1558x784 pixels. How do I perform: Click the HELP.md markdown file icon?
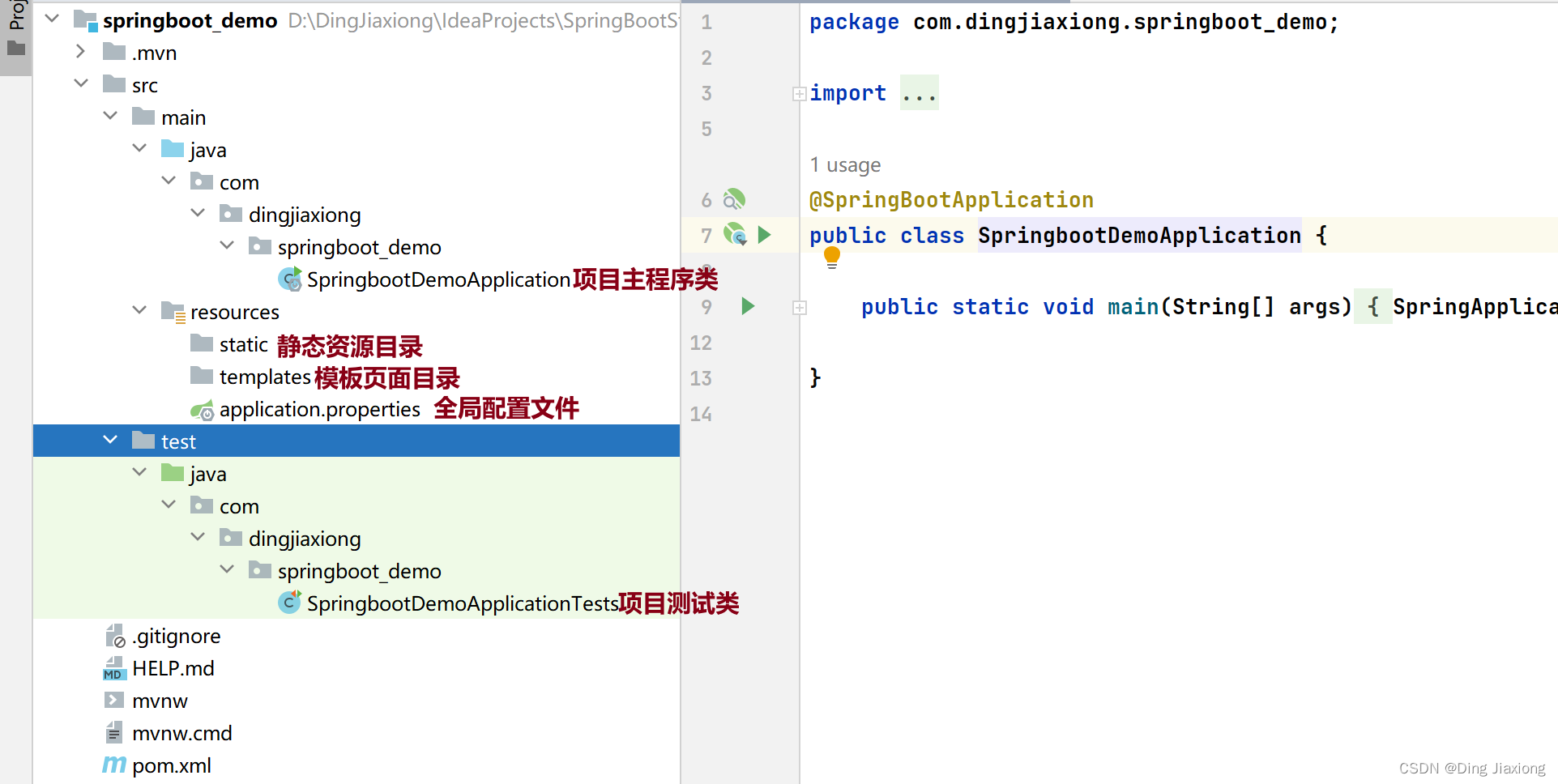pos(113,668)
